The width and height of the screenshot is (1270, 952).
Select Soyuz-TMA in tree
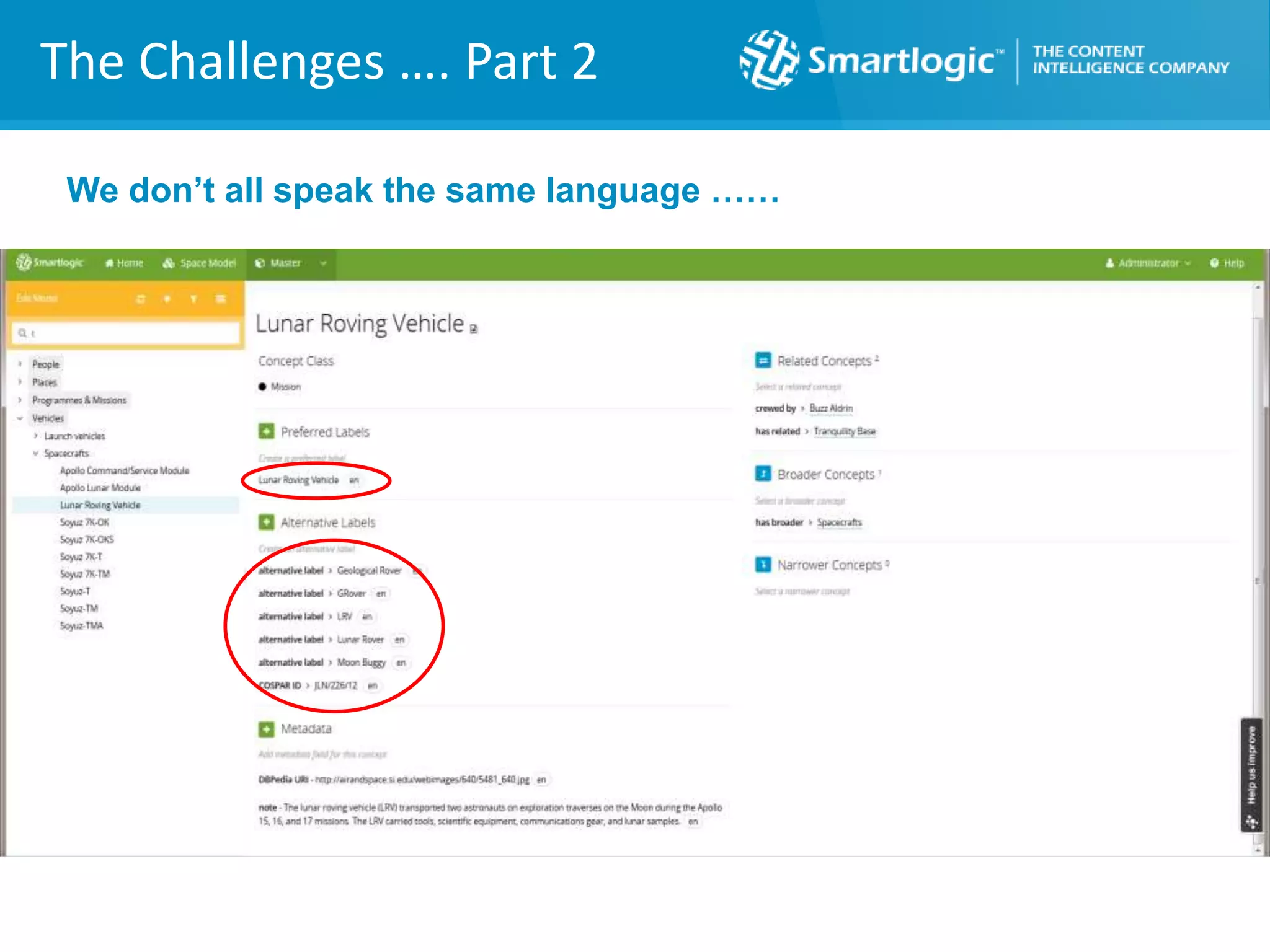click(81, 626)
